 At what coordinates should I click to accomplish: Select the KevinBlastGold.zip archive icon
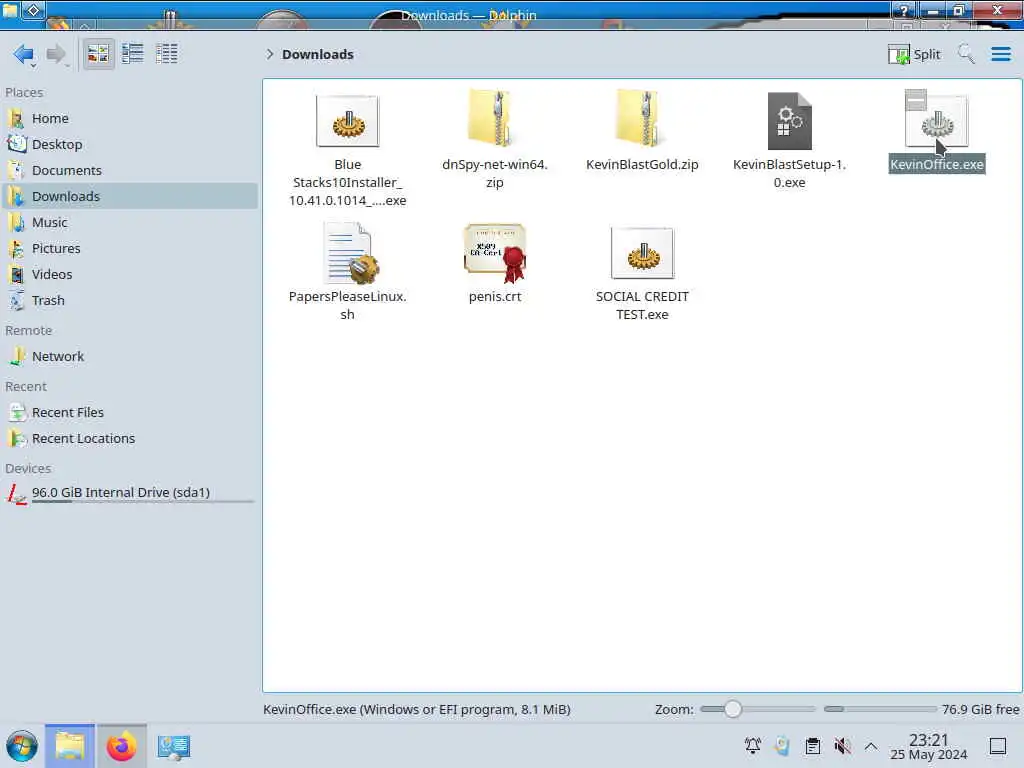642,119
